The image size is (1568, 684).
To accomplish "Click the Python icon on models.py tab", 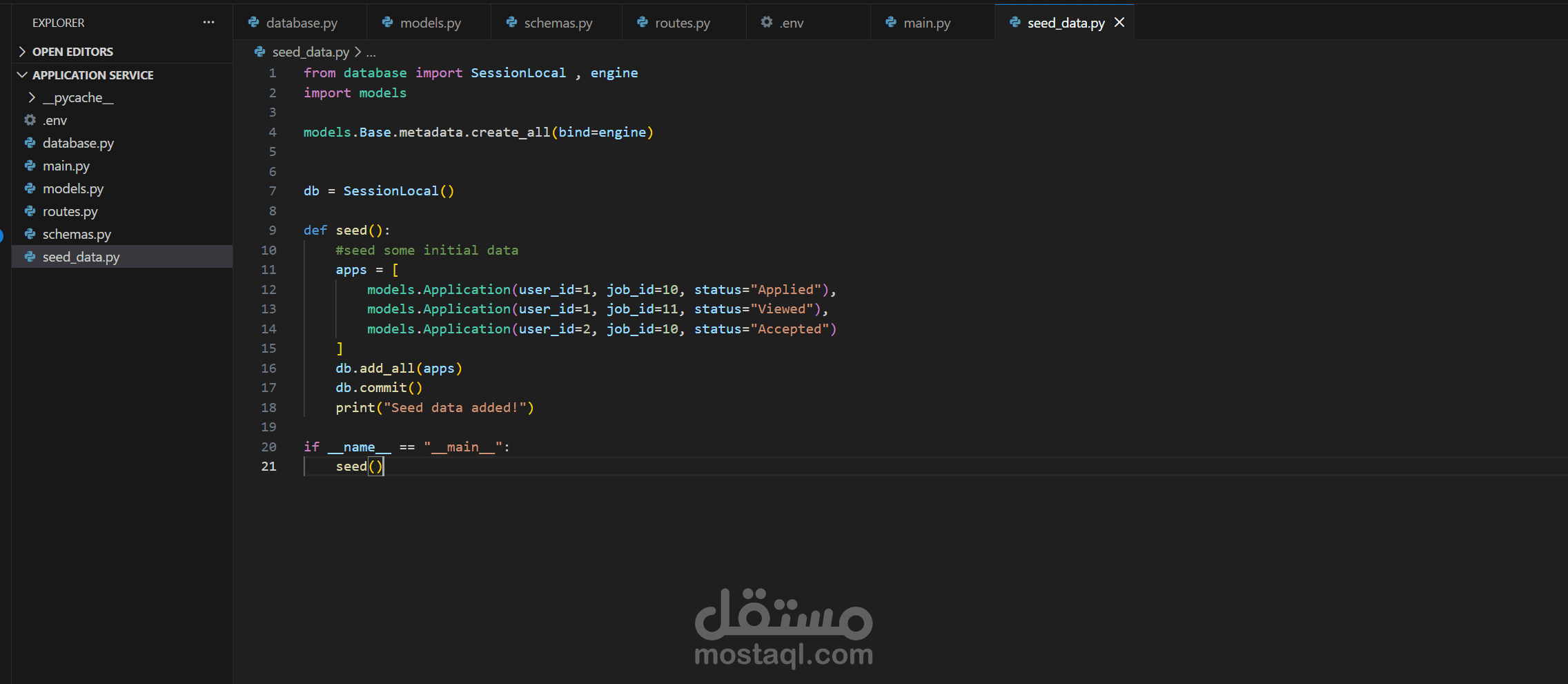I will (x=387, y=22).
